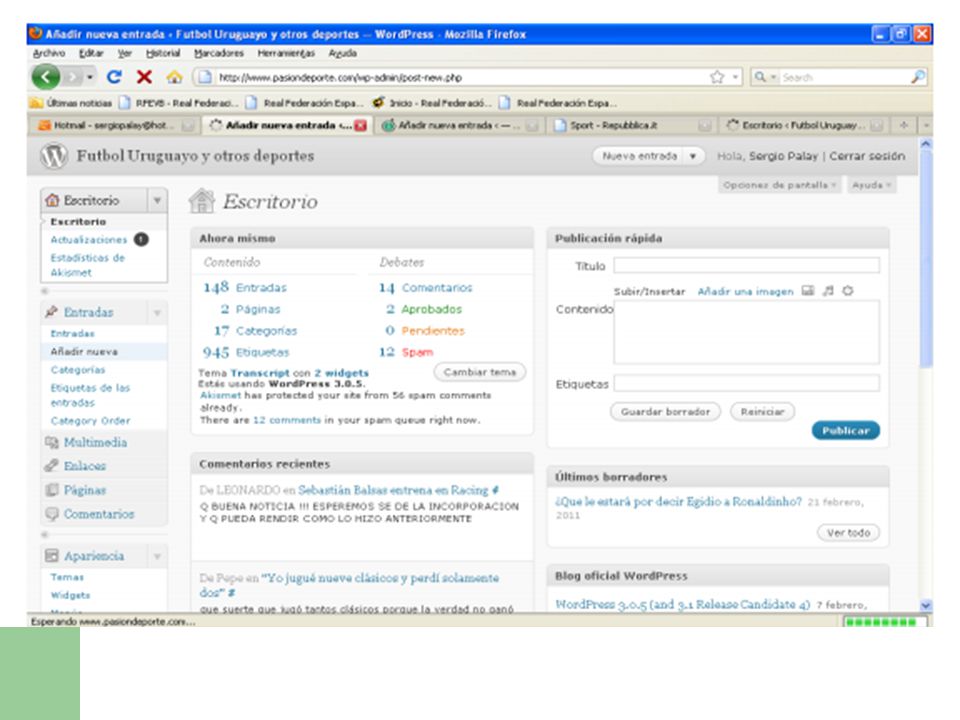Open the Herramientas menu
This screenshot has height=720, width=960.
[286, 53]
